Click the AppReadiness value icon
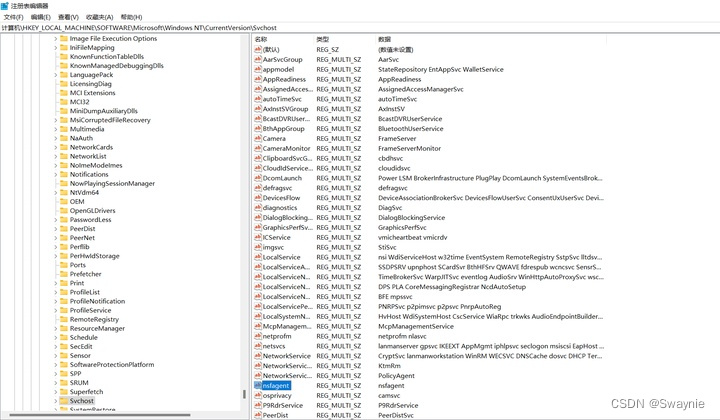This screenshot has height=420, width=720. [258, 79]
